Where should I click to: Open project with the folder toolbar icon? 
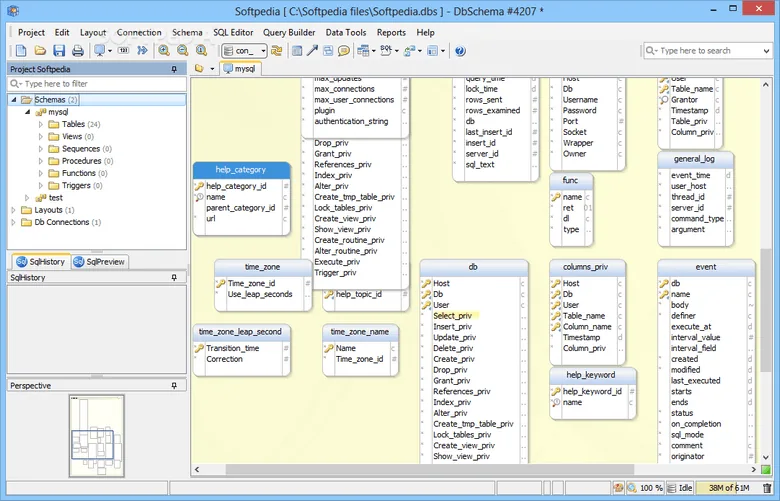(x=40, y=51)
